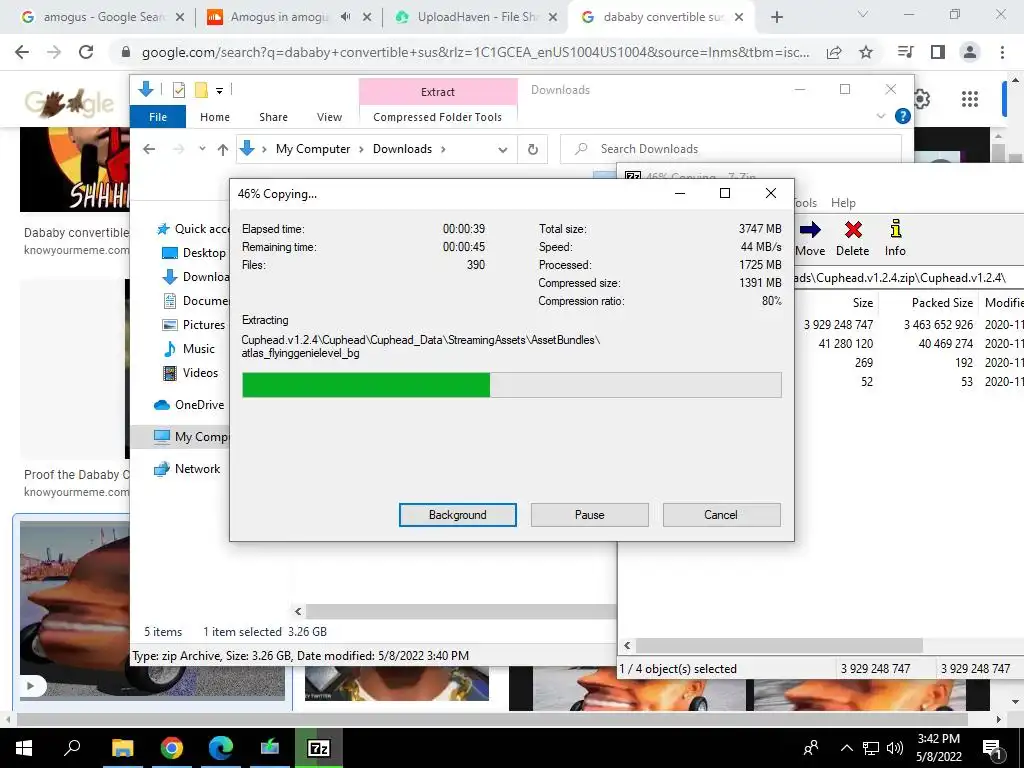This screenshot has width=1024, height=768.
Task: Open Chrome tab search dropdown
Action: [x=863, y=14]
